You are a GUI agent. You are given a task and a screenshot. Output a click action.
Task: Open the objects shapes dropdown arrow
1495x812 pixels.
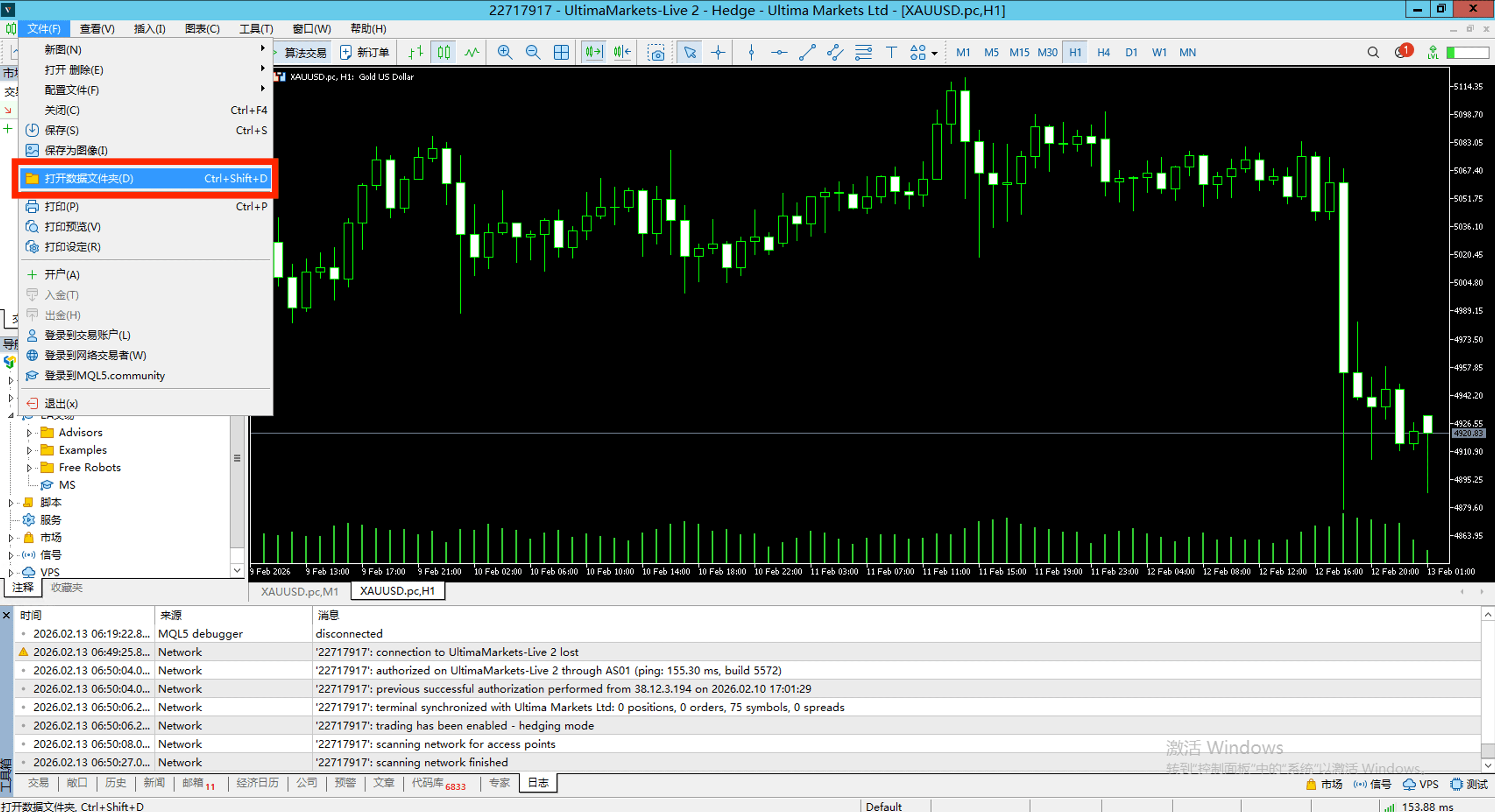click(x=934, y=53)
